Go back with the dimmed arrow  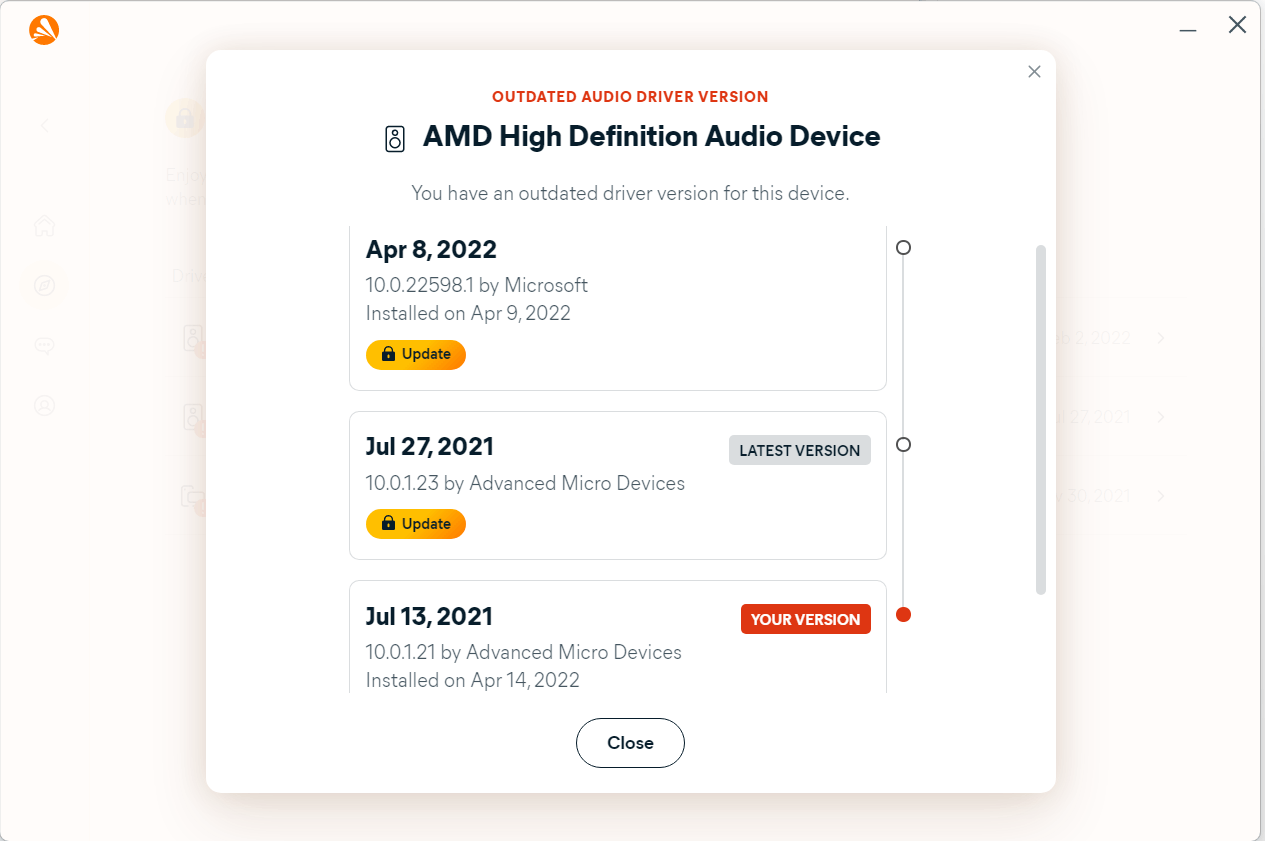point(44,126)
